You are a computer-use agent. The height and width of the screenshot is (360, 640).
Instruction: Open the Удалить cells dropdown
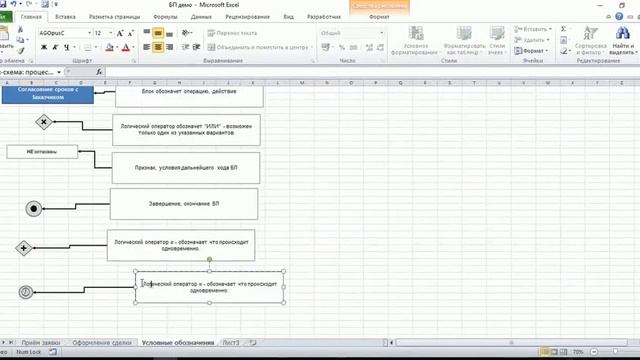point(532,40)
